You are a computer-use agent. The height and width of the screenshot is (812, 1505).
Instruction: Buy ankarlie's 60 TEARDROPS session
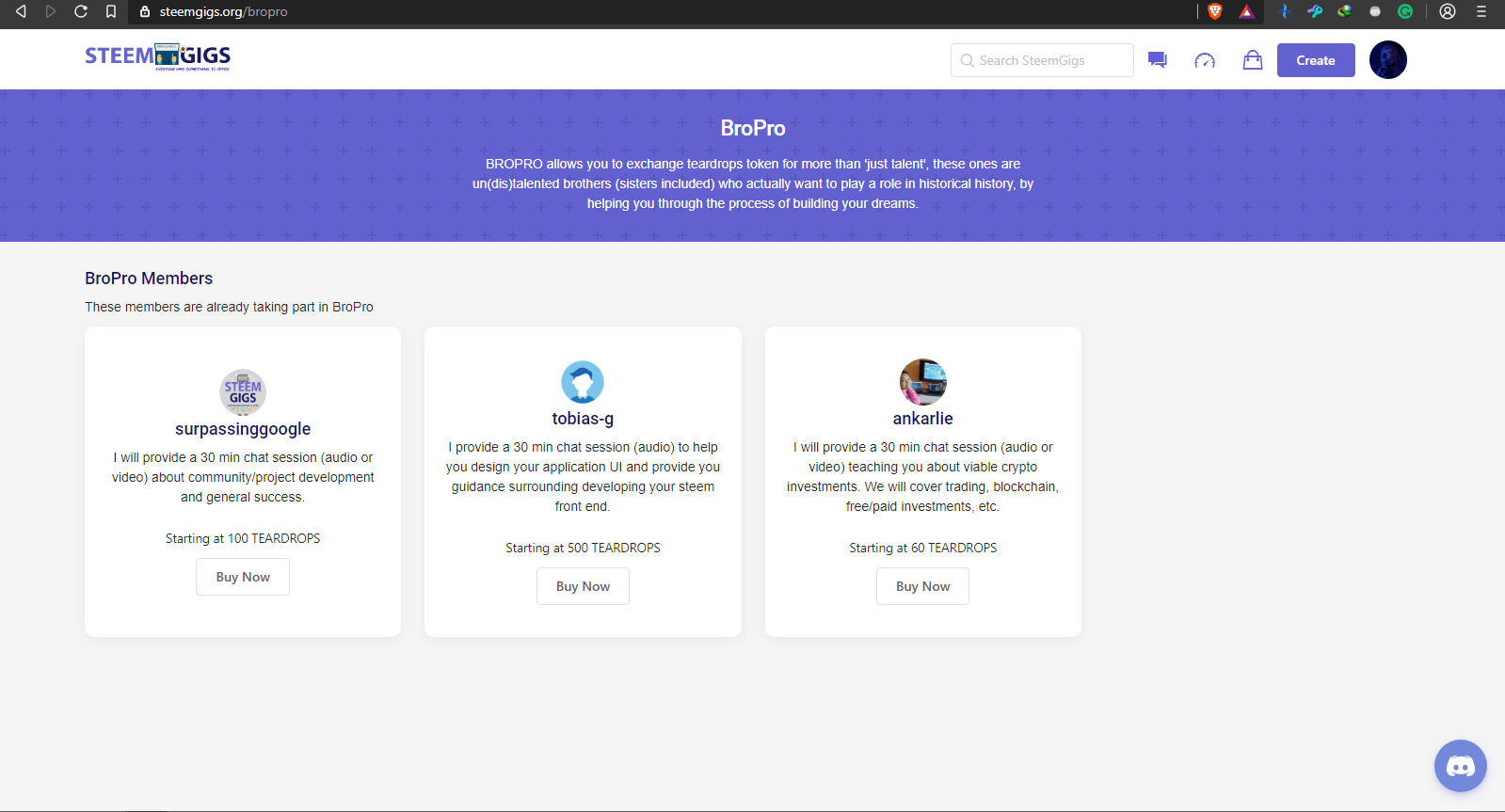(923, 586)
